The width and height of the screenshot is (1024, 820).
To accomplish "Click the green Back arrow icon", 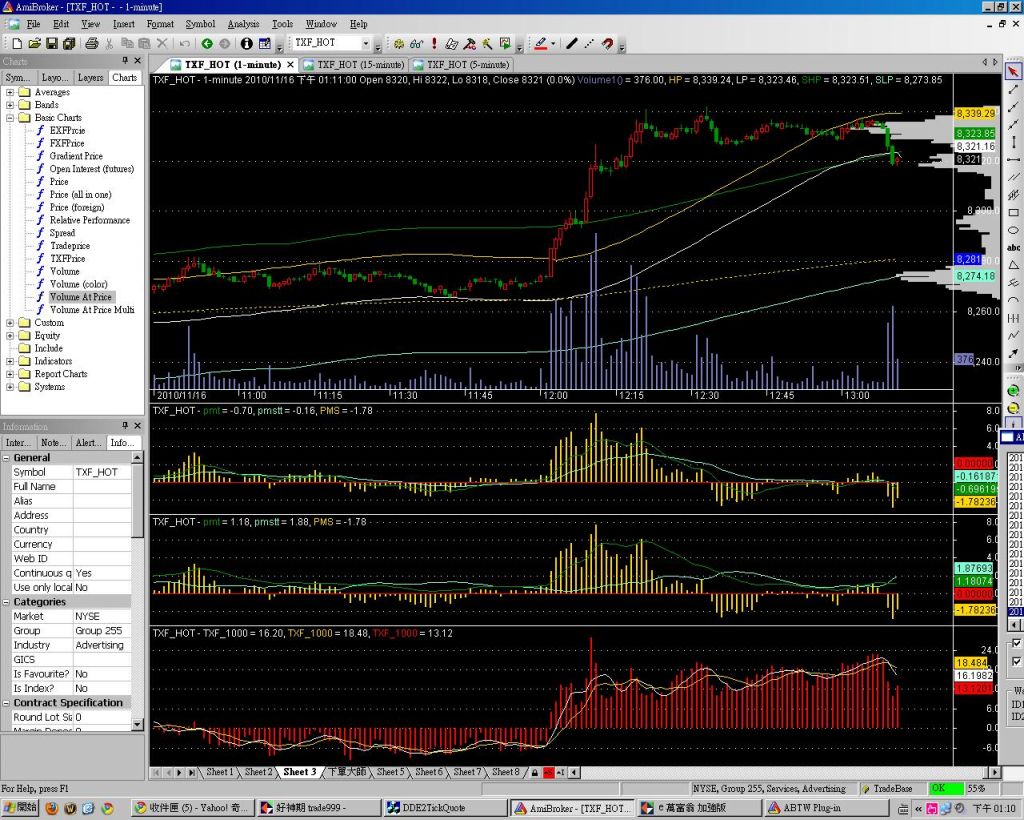I will click(x=207, y=43).
